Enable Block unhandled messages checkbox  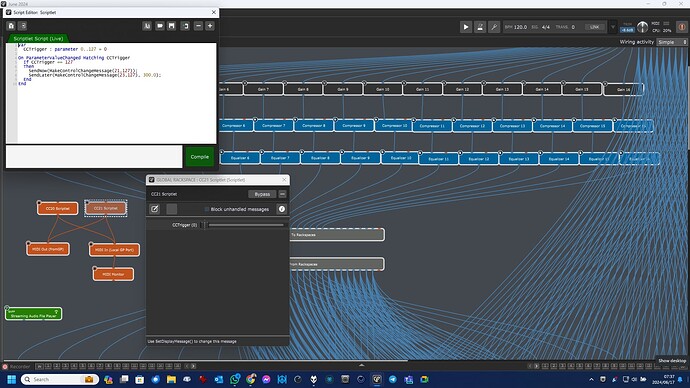pos(207,209)
